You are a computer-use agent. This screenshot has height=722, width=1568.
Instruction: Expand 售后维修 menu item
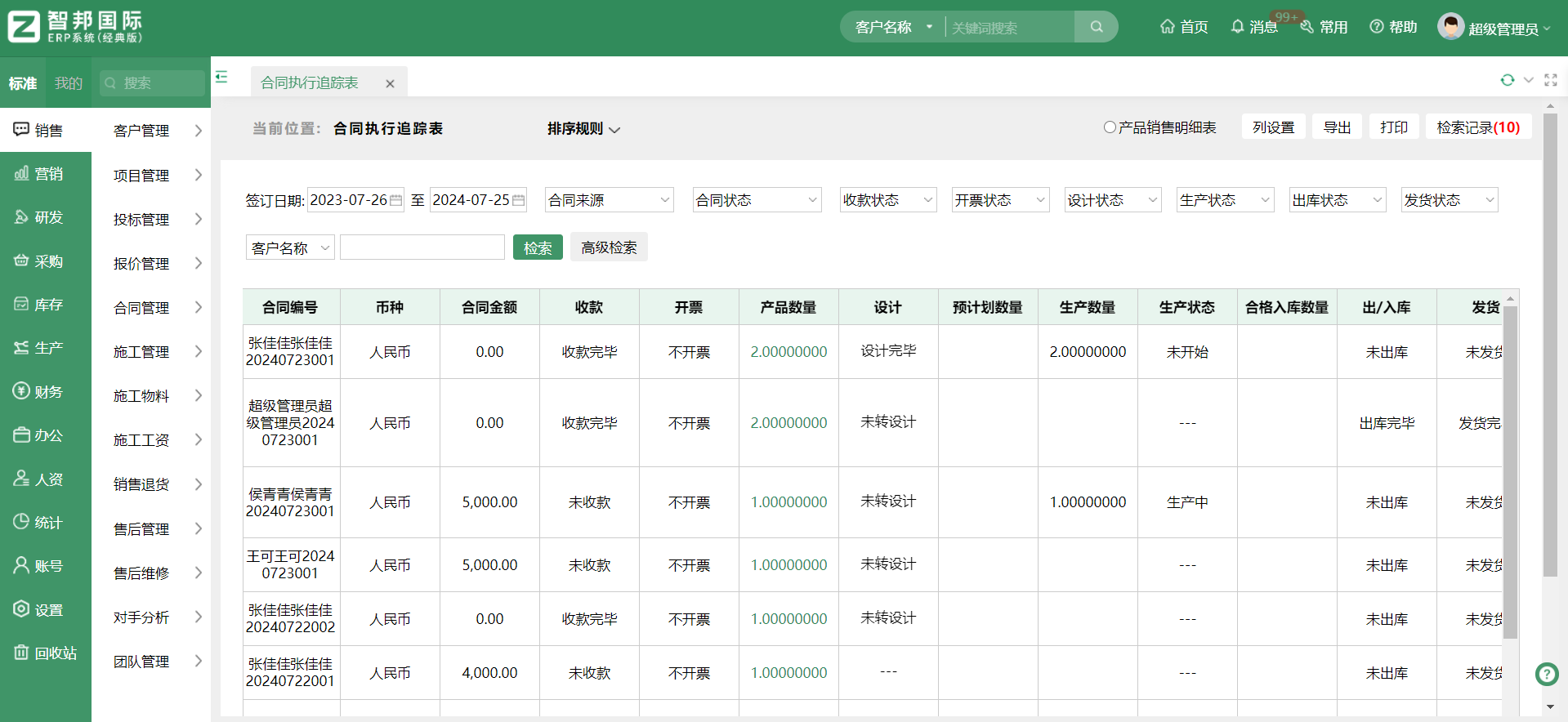151,573
